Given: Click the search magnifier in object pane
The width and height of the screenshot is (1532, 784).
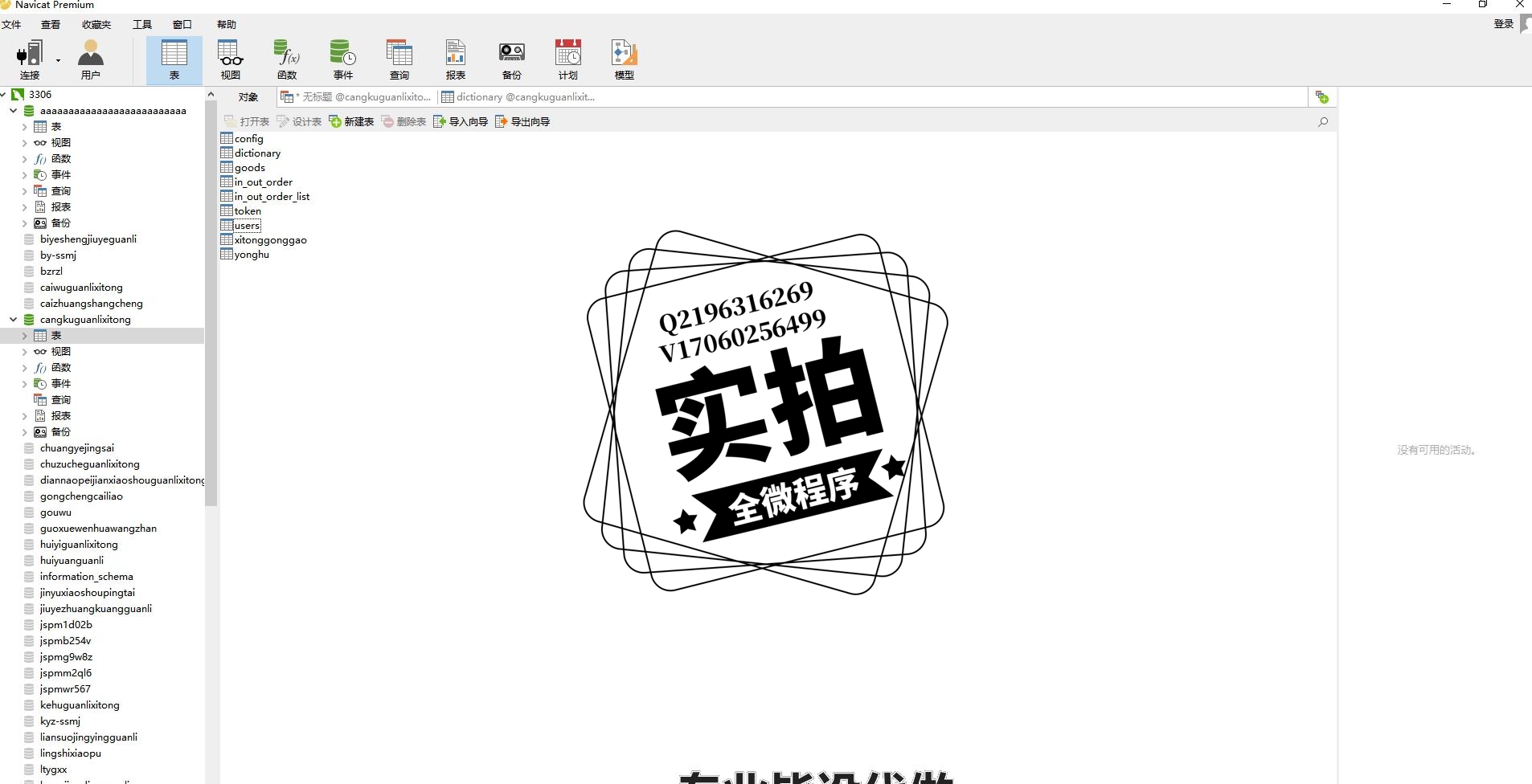Looking at the screenshot, I should pos(1323,121).
